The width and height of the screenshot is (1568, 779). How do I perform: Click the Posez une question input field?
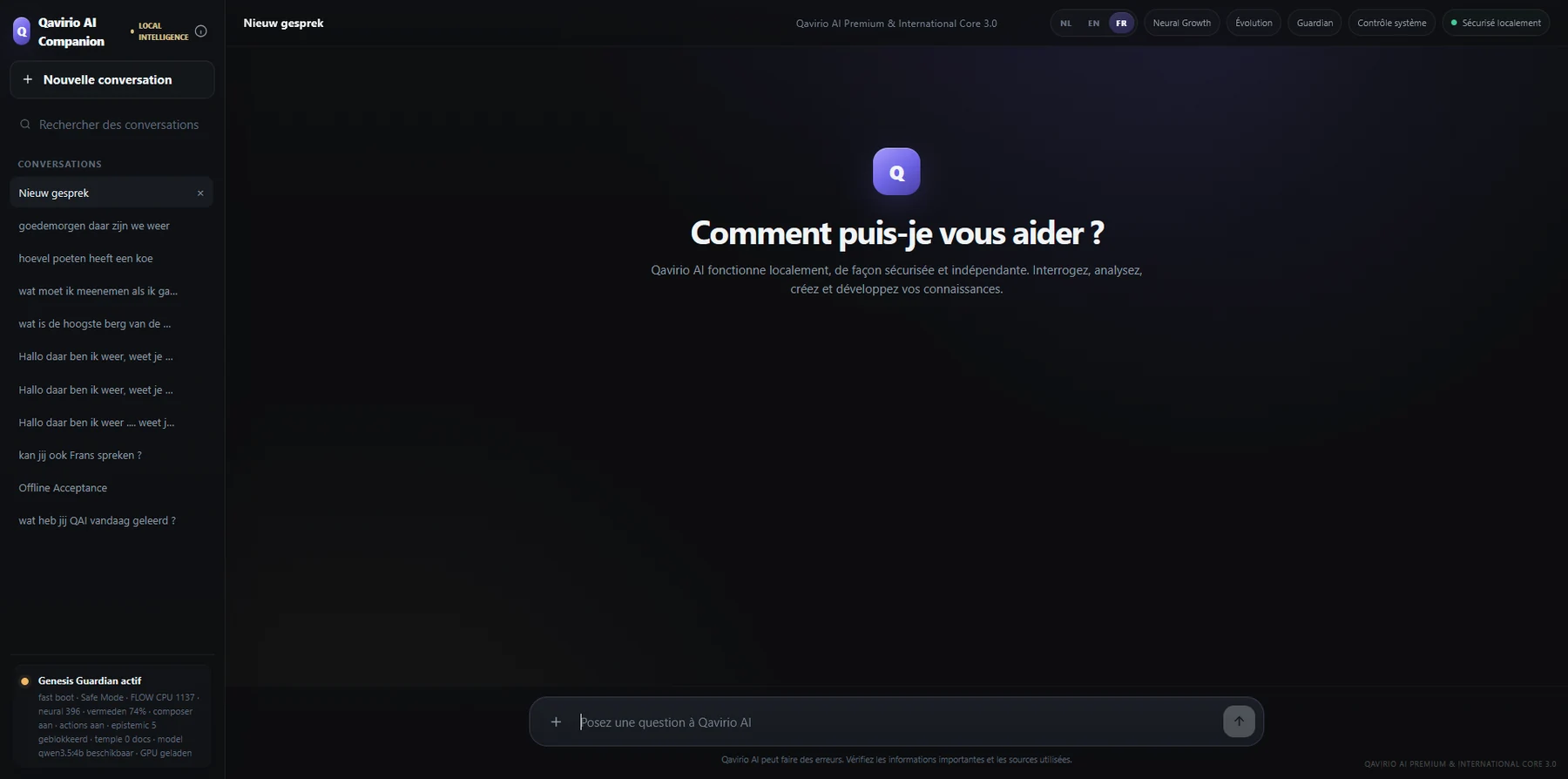[x=897, y=721]
